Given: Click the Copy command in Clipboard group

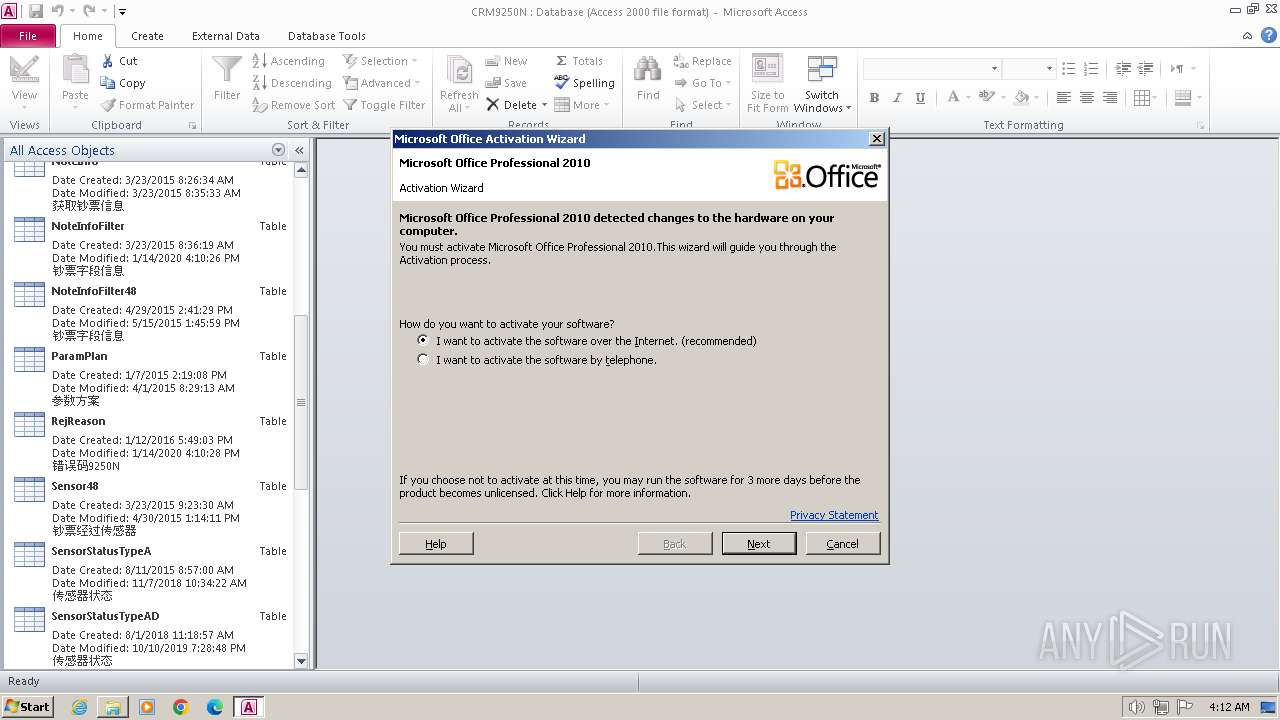Looking at the screenshot, I should click(122, 83).
